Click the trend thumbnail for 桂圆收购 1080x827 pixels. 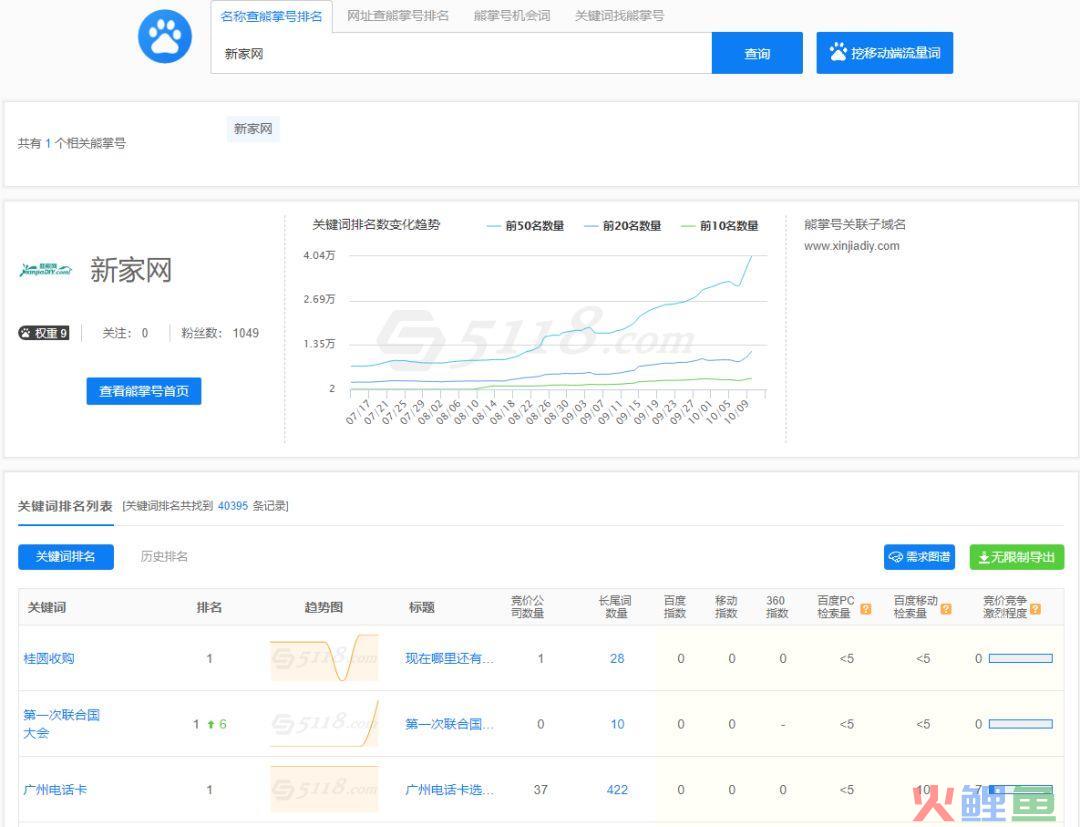coord(324,658)
